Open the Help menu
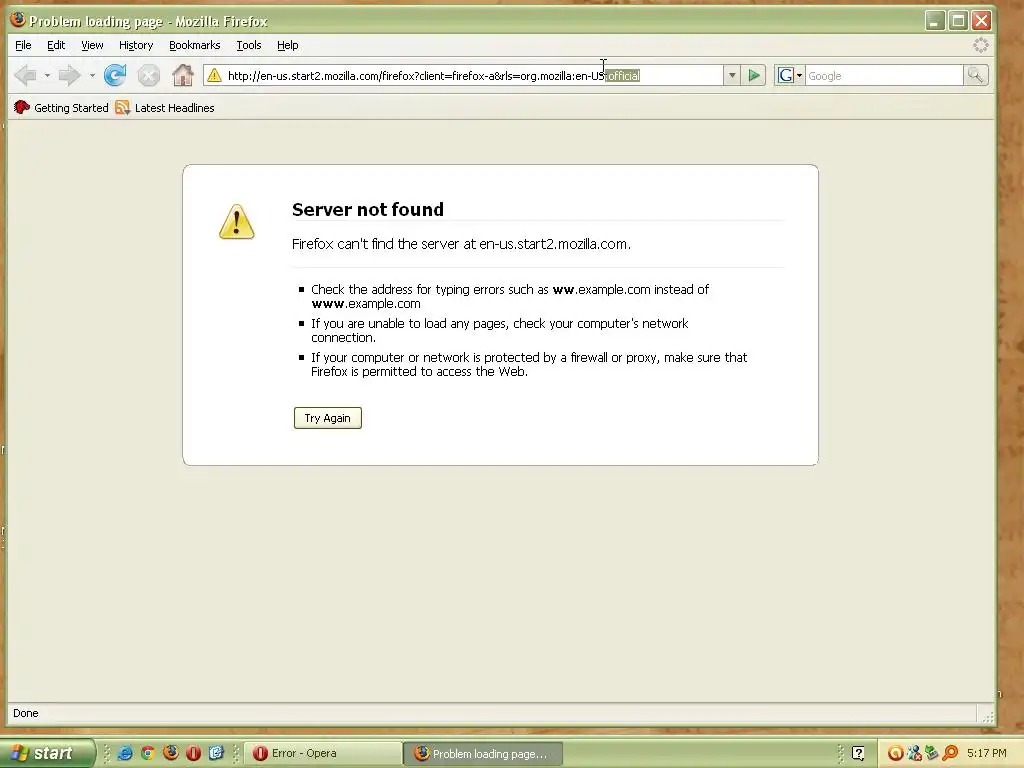 pos(287,45)
